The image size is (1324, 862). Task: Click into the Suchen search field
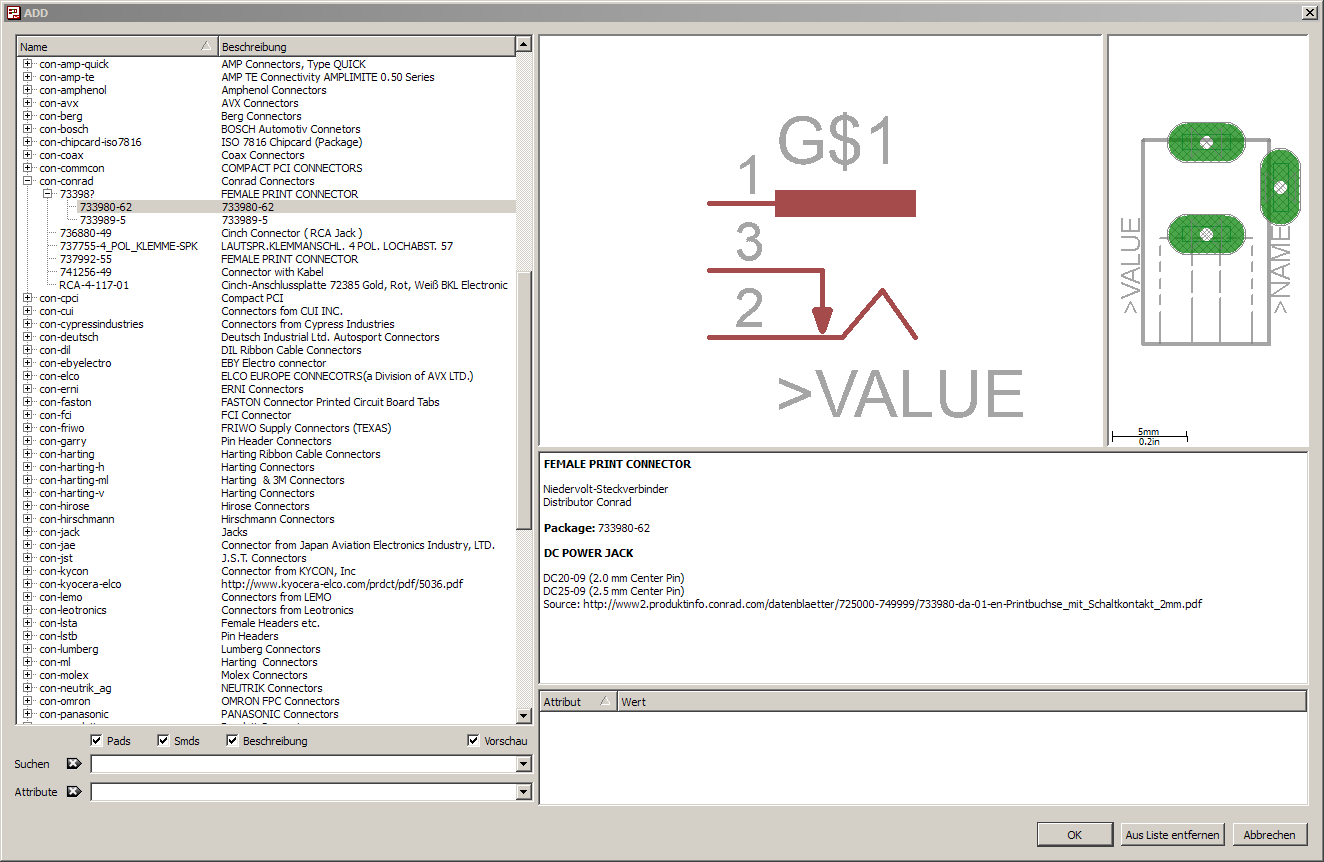303,764
